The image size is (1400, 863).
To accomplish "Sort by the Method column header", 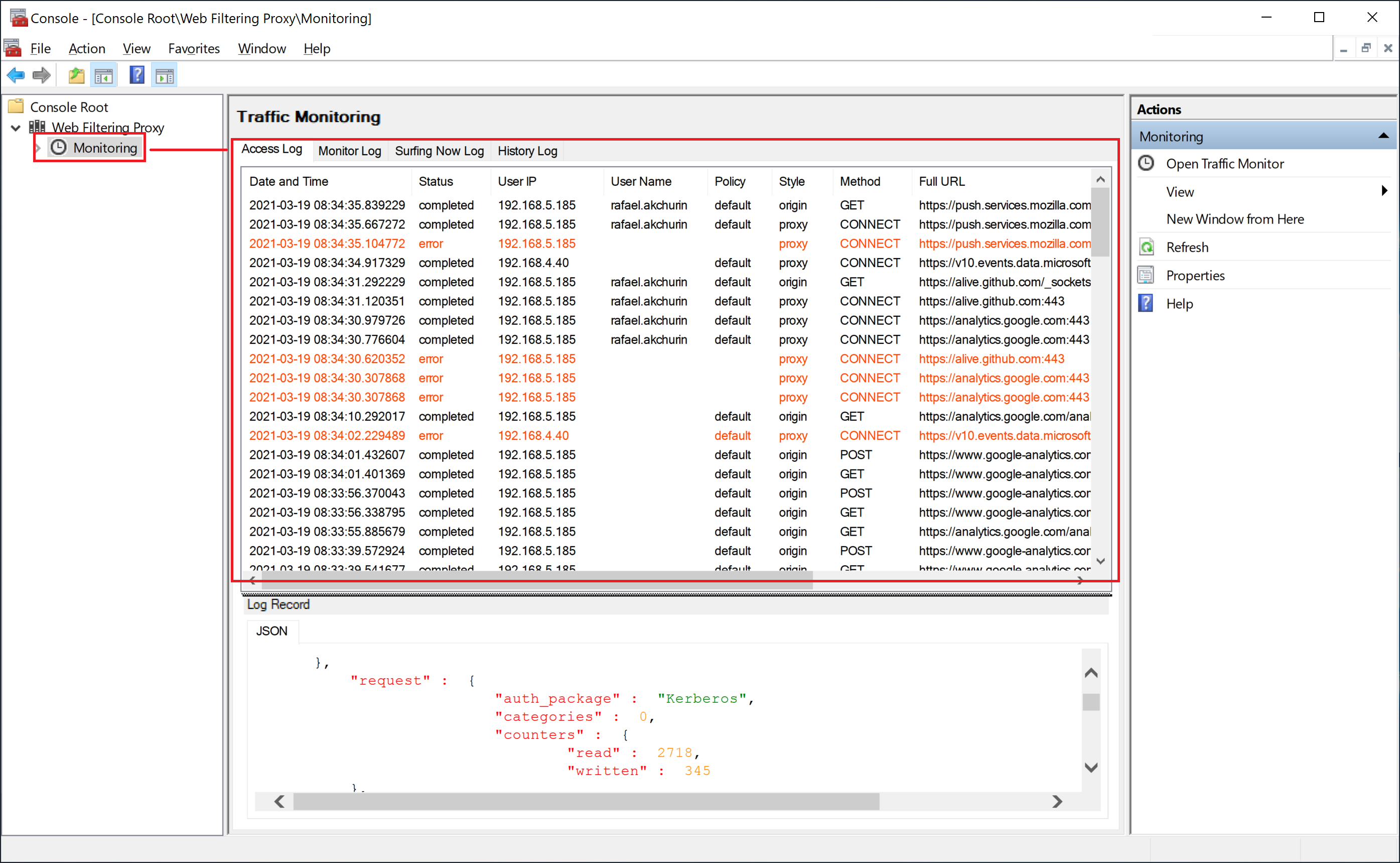I will tap(872, 182).
